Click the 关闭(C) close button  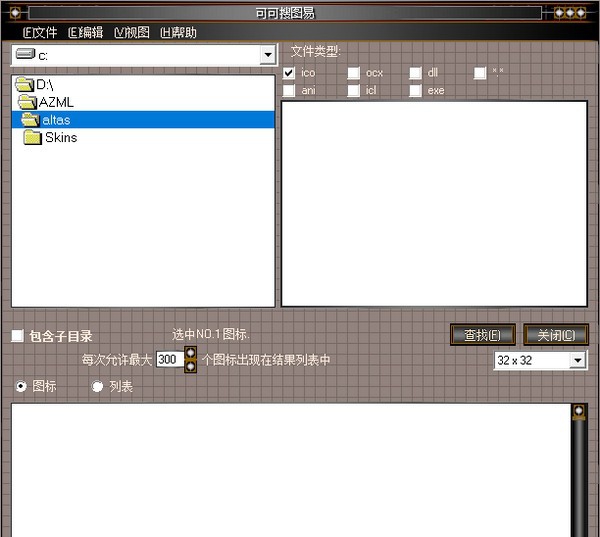[556, 335]
